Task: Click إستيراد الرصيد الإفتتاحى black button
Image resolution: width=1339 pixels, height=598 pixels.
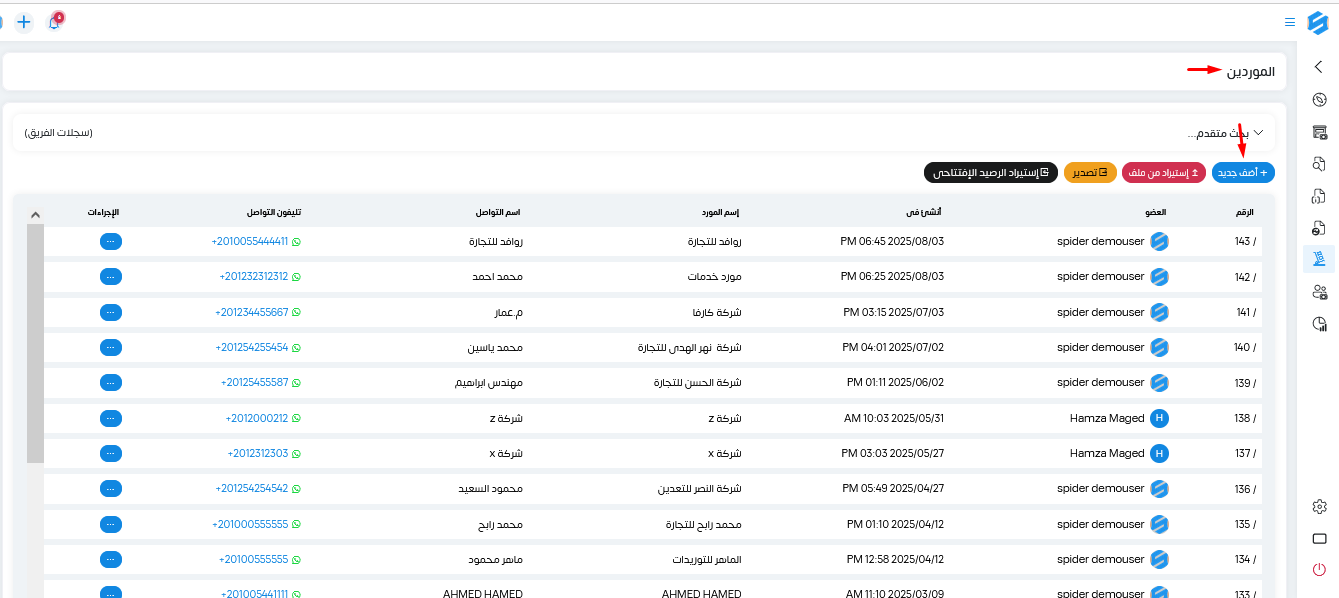Action: [990, 173]
